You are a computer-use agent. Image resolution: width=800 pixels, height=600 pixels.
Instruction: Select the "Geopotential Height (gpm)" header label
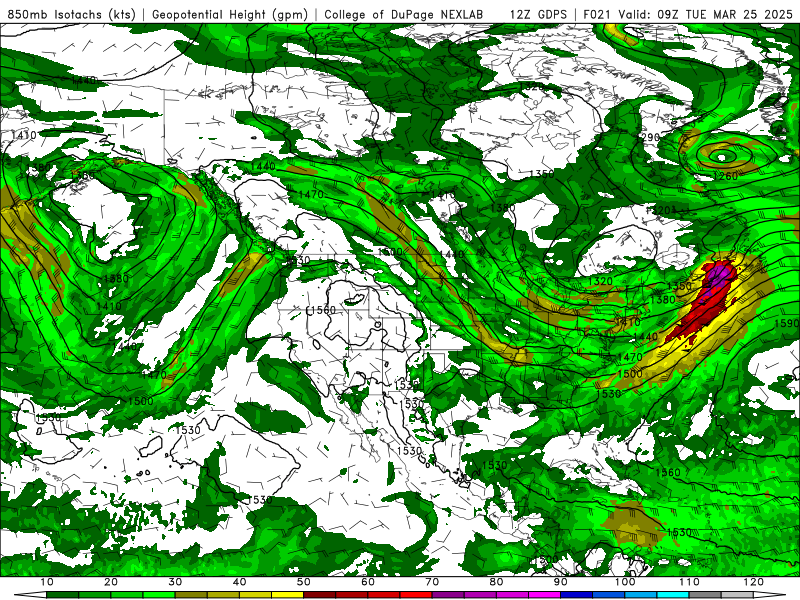tap(230, 14)
